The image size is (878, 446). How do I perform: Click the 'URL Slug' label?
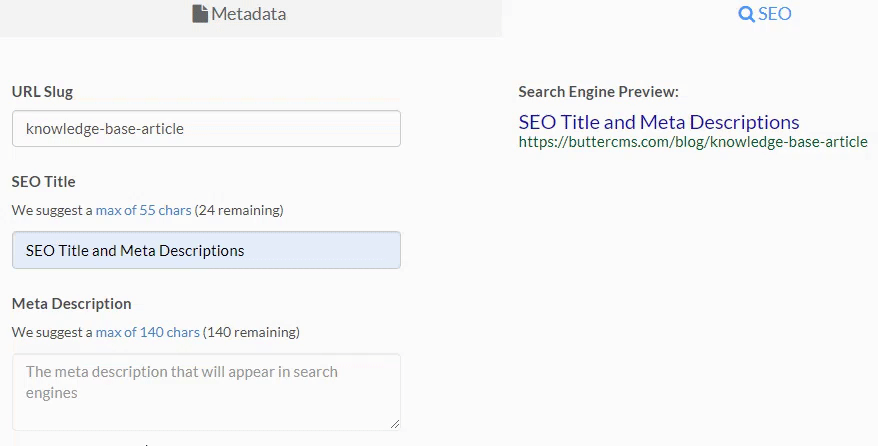tap(43, 92)
